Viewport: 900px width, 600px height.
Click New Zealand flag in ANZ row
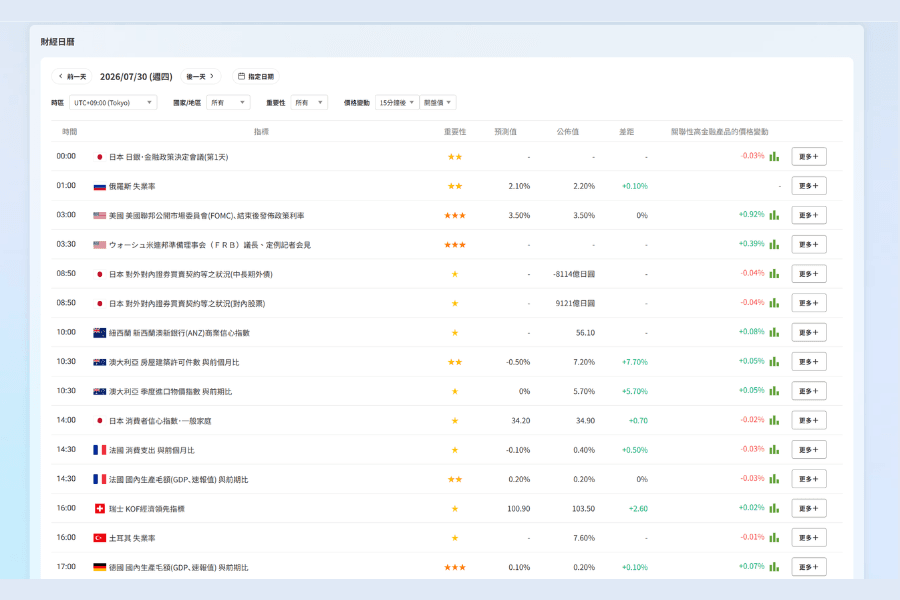[99, 333]
